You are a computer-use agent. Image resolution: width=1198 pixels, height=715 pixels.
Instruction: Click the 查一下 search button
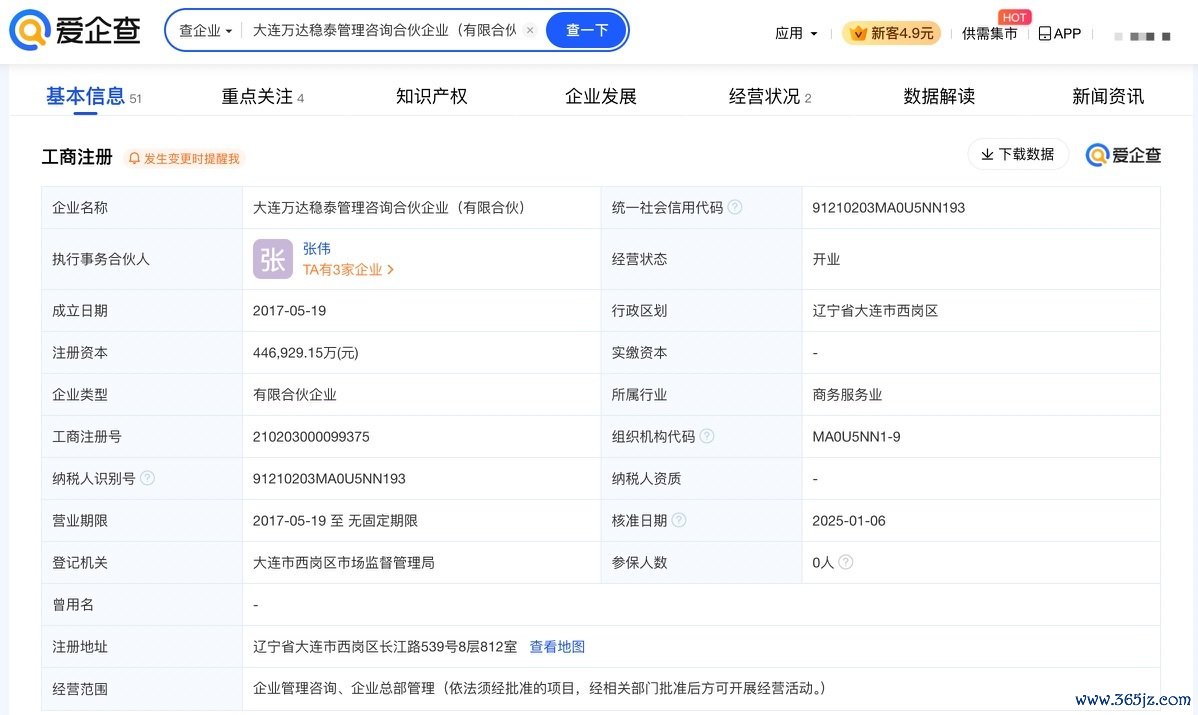point(587,31)
